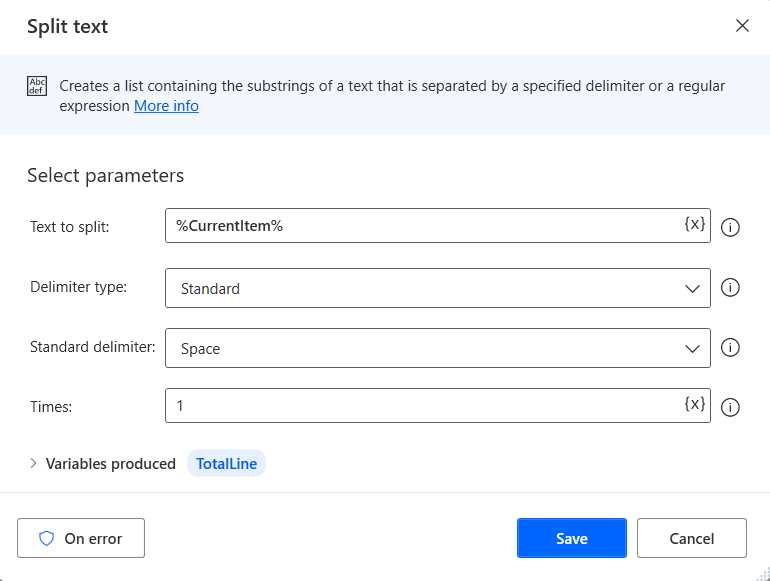This screenshot has width=770, height=581.
Task: Open info icon next to Times field
Action: (x=730, y=407)
